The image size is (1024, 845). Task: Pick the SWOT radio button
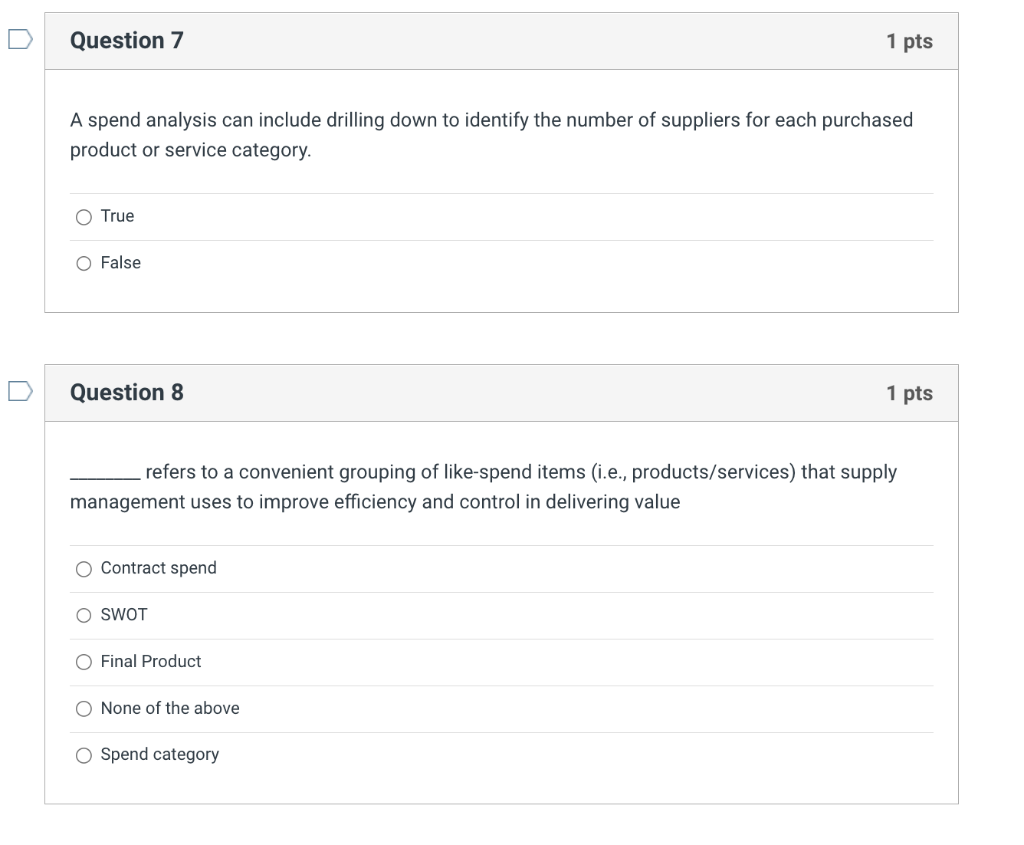point(84,615)
